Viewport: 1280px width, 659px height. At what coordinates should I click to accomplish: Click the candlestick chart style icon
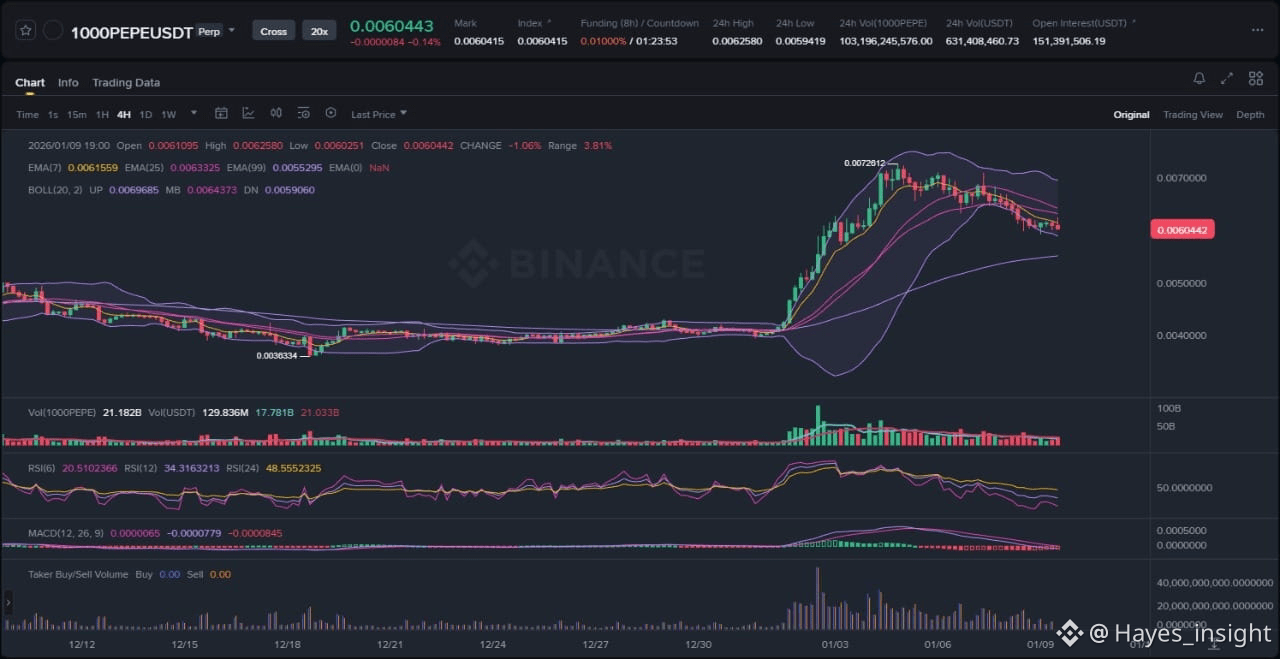click(275, 114)
